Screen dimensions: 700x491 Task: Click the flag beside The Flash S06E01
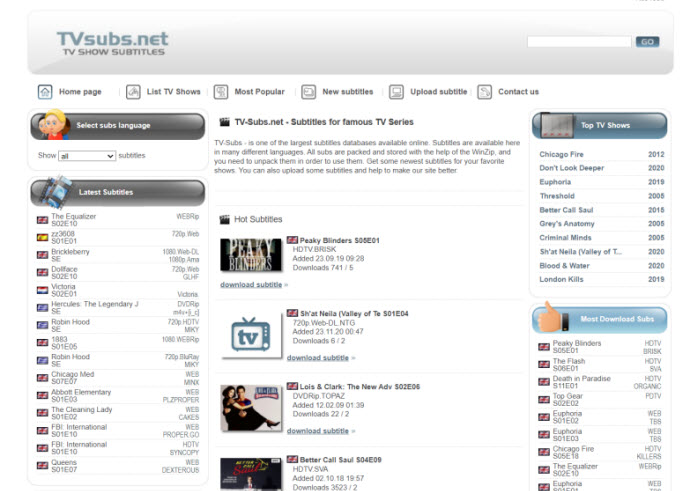pyautogui.click(x=544, y=365)
